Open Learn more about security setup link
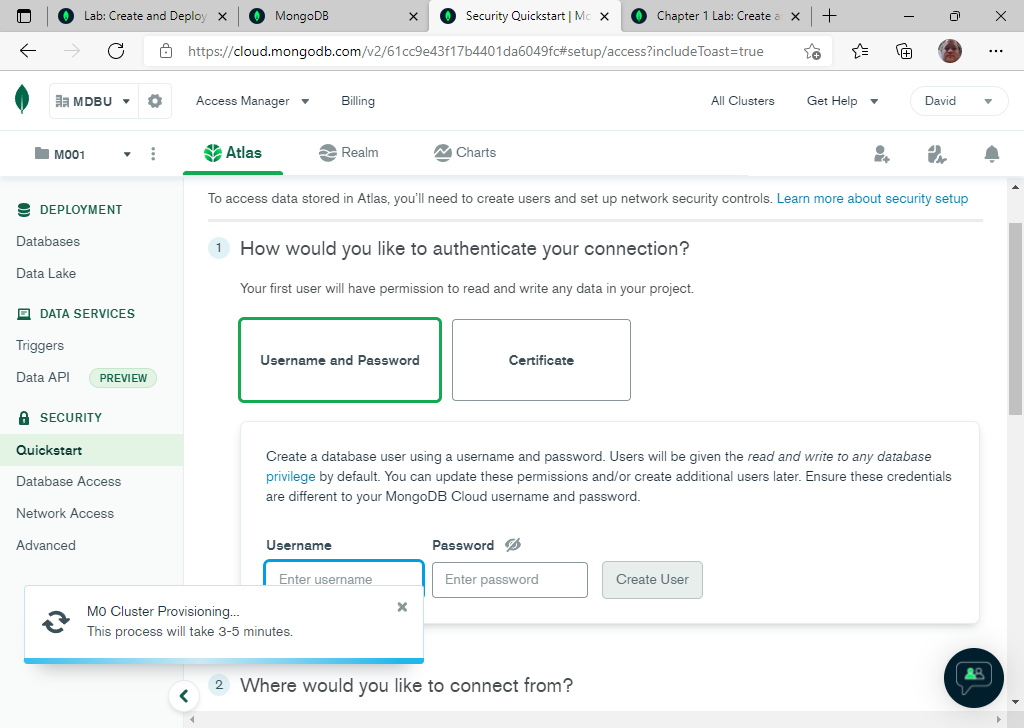 (872, 199)
